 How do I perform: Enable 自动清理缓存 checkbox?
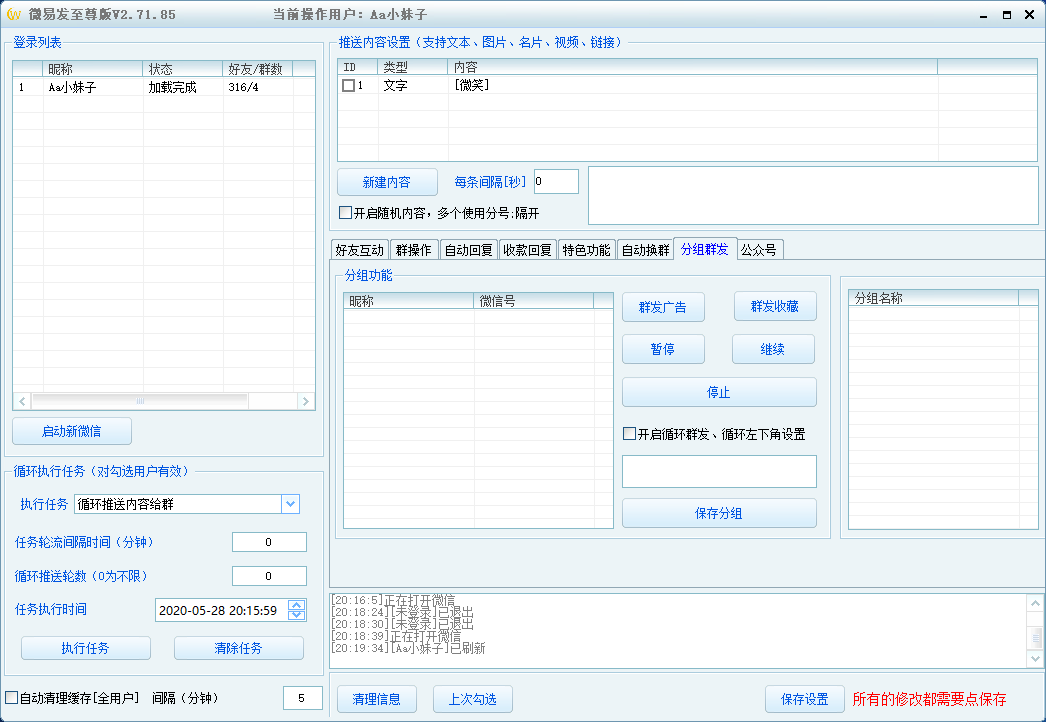pyautogui.click(x=12, y=697)
